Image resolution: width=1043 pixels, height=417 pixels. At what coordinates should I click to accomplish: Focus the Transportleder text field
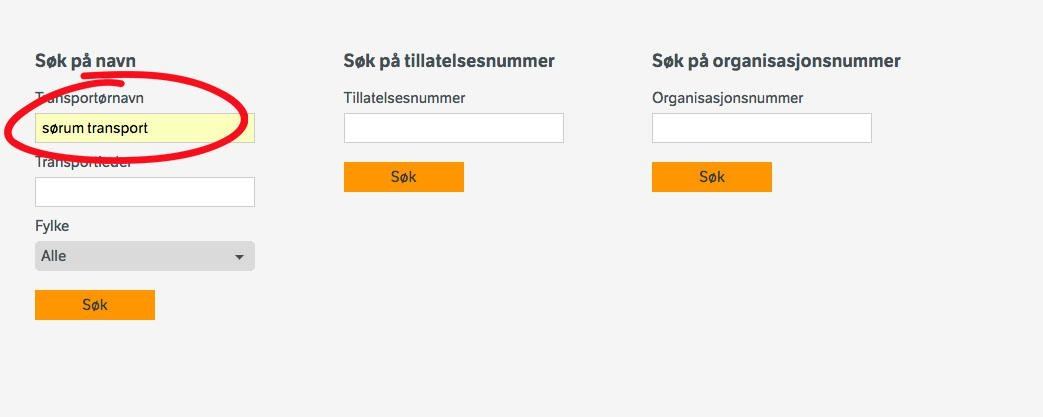pos(145,192)
